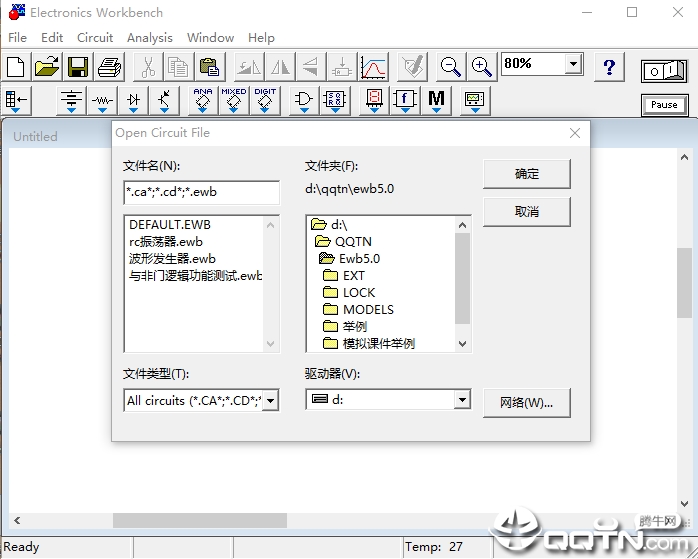698x559 pixels.
Task: Open Favorites parts bin icon
Action: [x=16, y=101]
